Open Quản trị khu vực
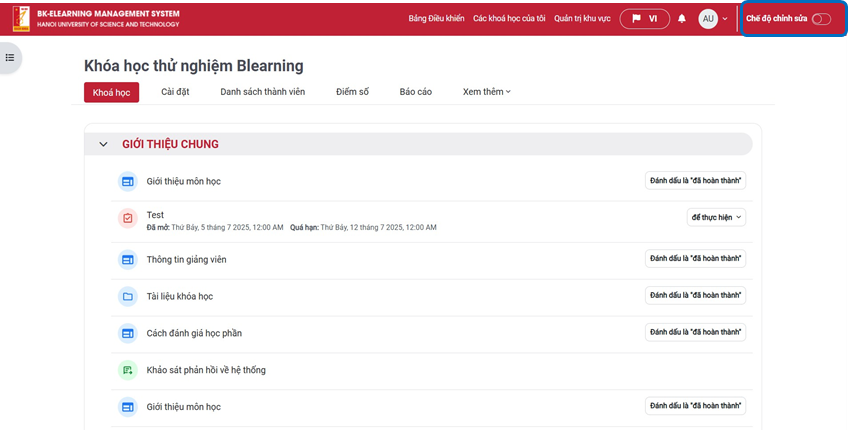The height and width of the screenshot is (430, 848). [582, 19]
